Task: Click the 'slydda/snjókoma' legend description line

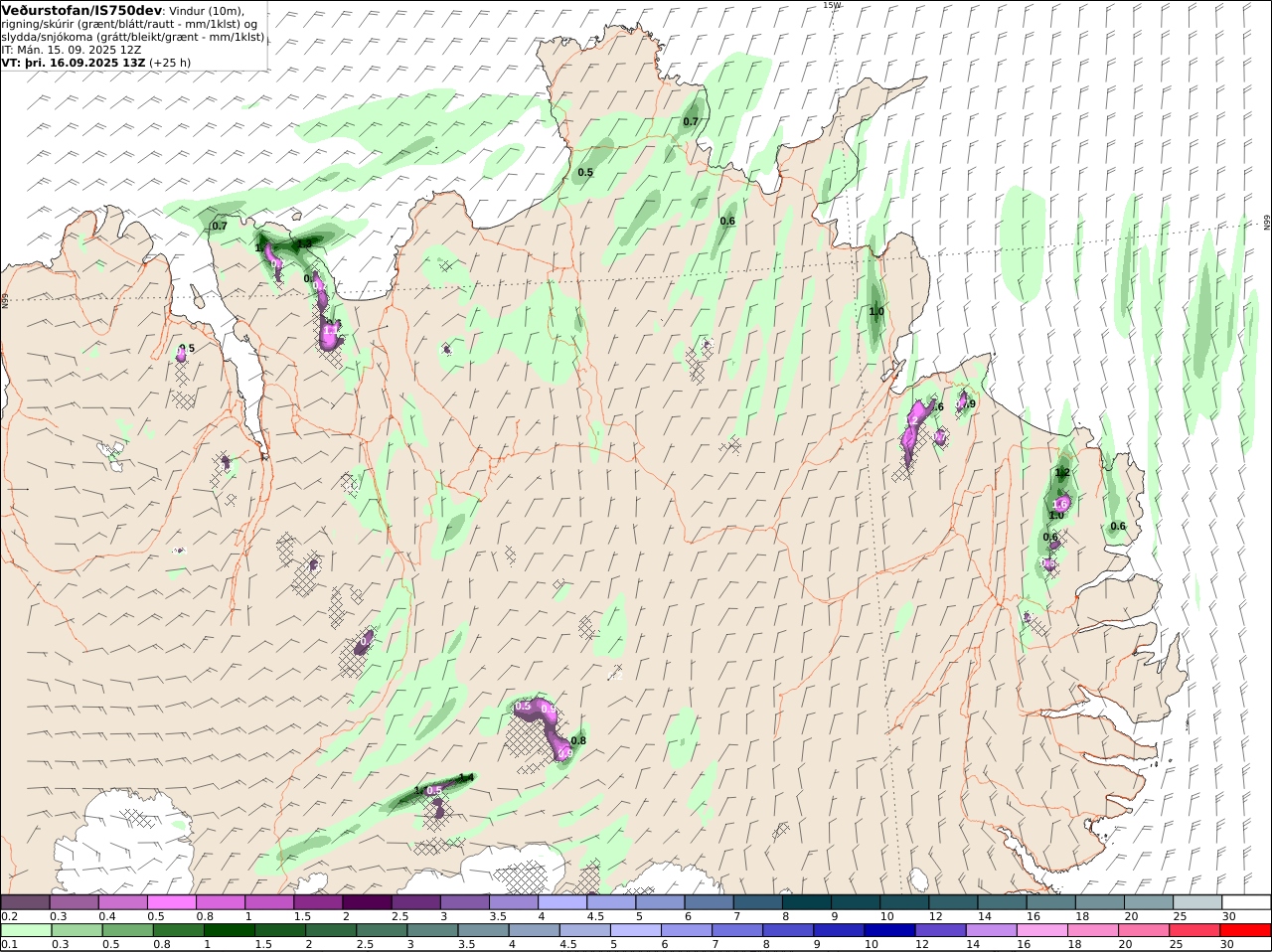Action: tap(132, 36)
